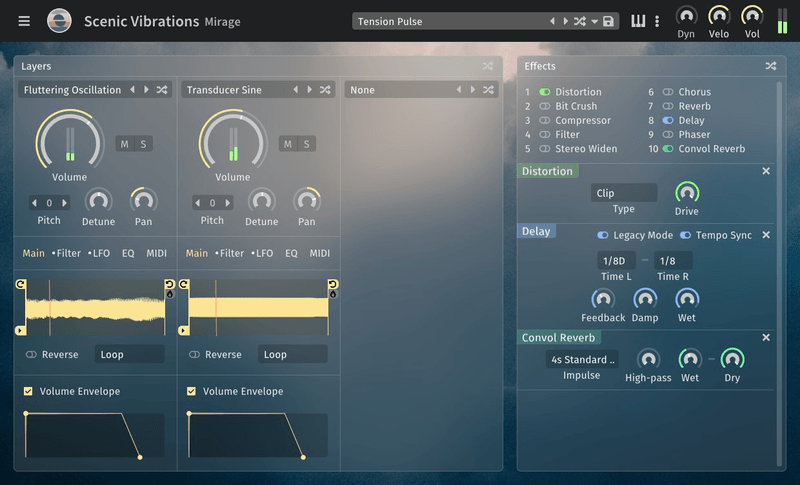
Task: Enable the Reverb effect toggle
Action: click(668, 106)
